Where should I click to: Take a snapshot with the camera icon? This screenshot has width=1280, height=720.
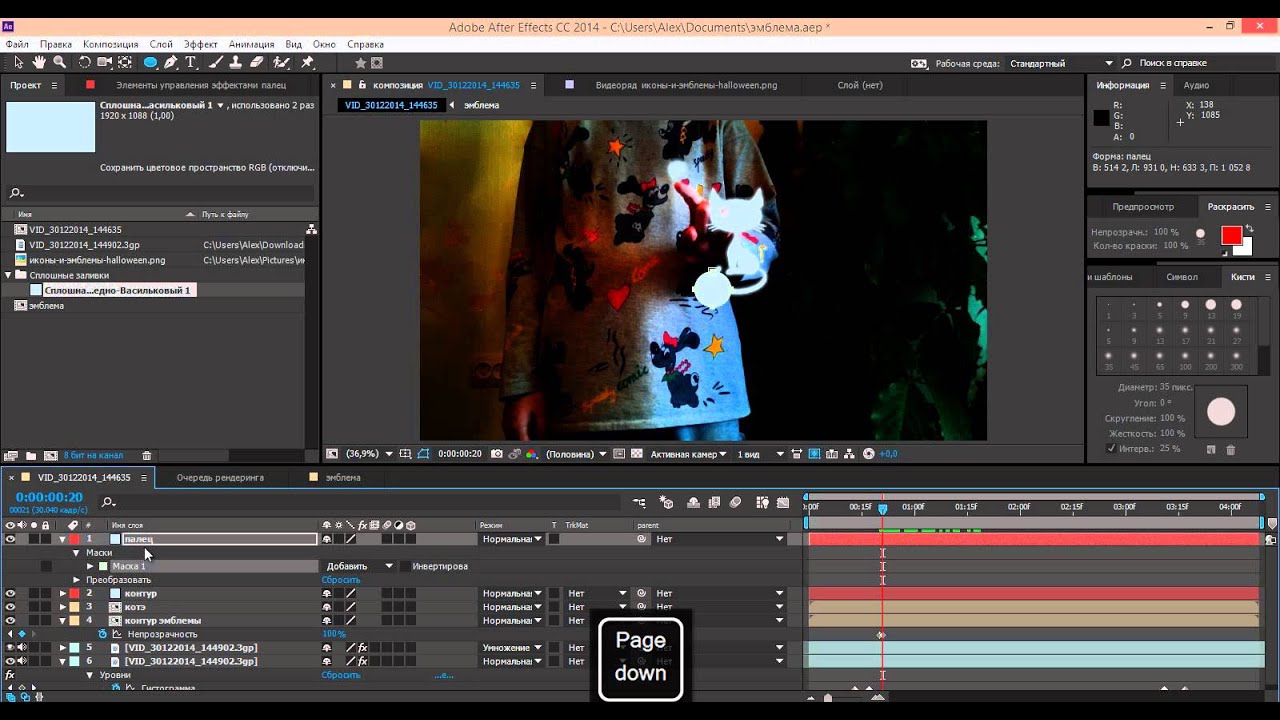497,454
